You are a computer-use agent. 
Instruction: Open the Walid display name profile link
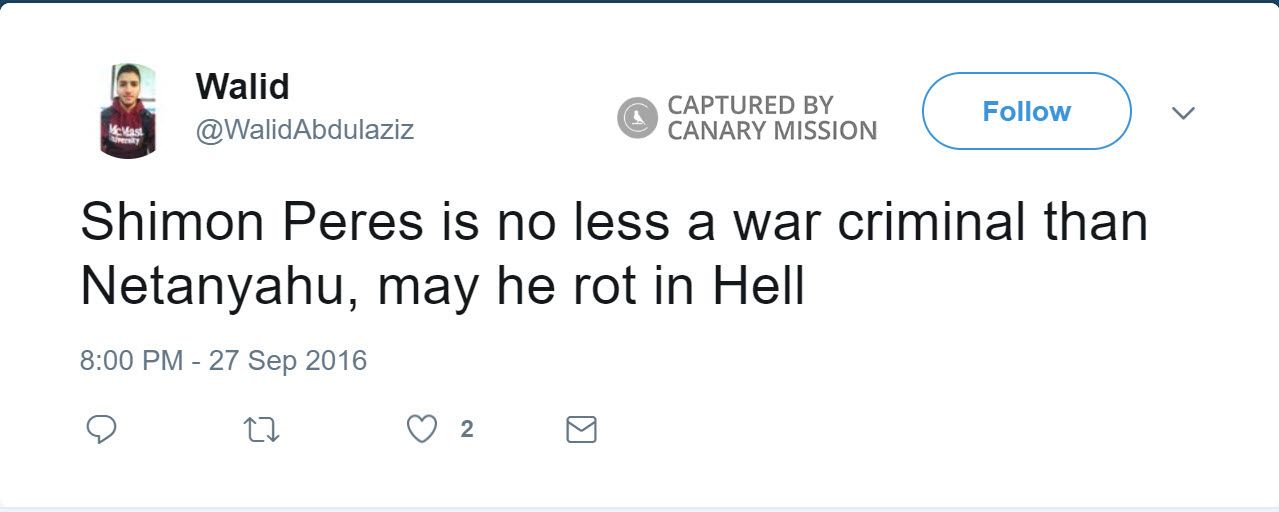coord(243,87)
